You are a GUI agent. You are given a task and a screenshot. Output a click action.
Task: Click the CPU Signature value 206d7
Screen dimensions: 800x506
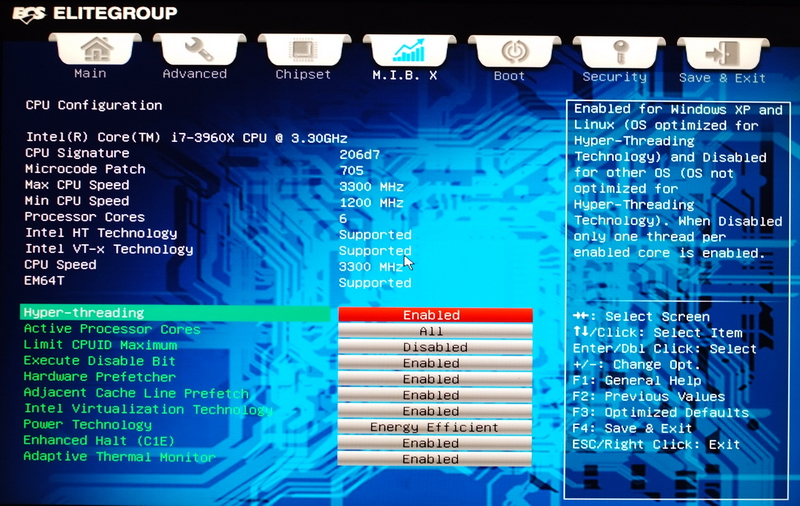pos(360,155)
